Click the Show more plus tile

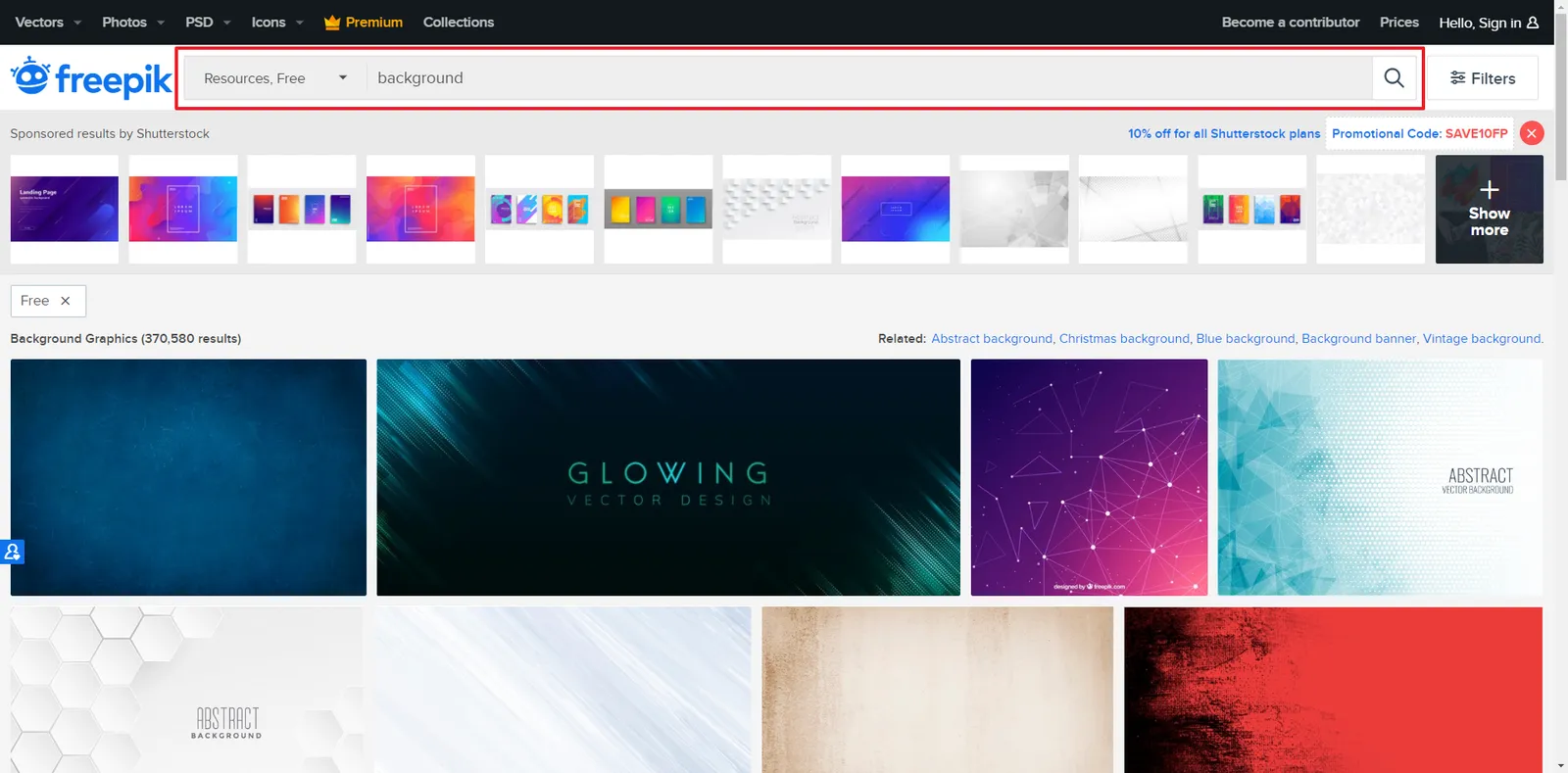pos(1489,209)
